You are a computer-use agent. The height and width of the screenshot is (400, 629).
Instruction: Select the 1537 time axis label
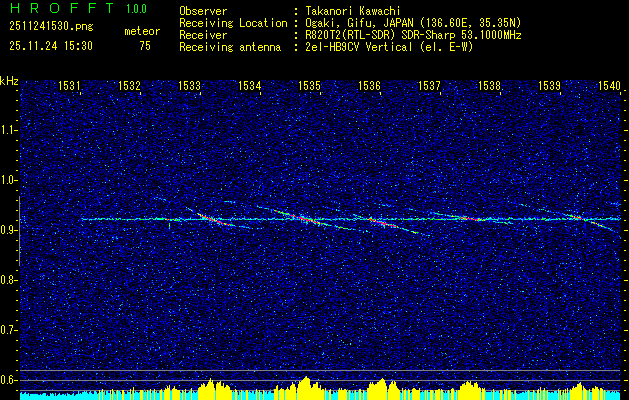[429, 86]
